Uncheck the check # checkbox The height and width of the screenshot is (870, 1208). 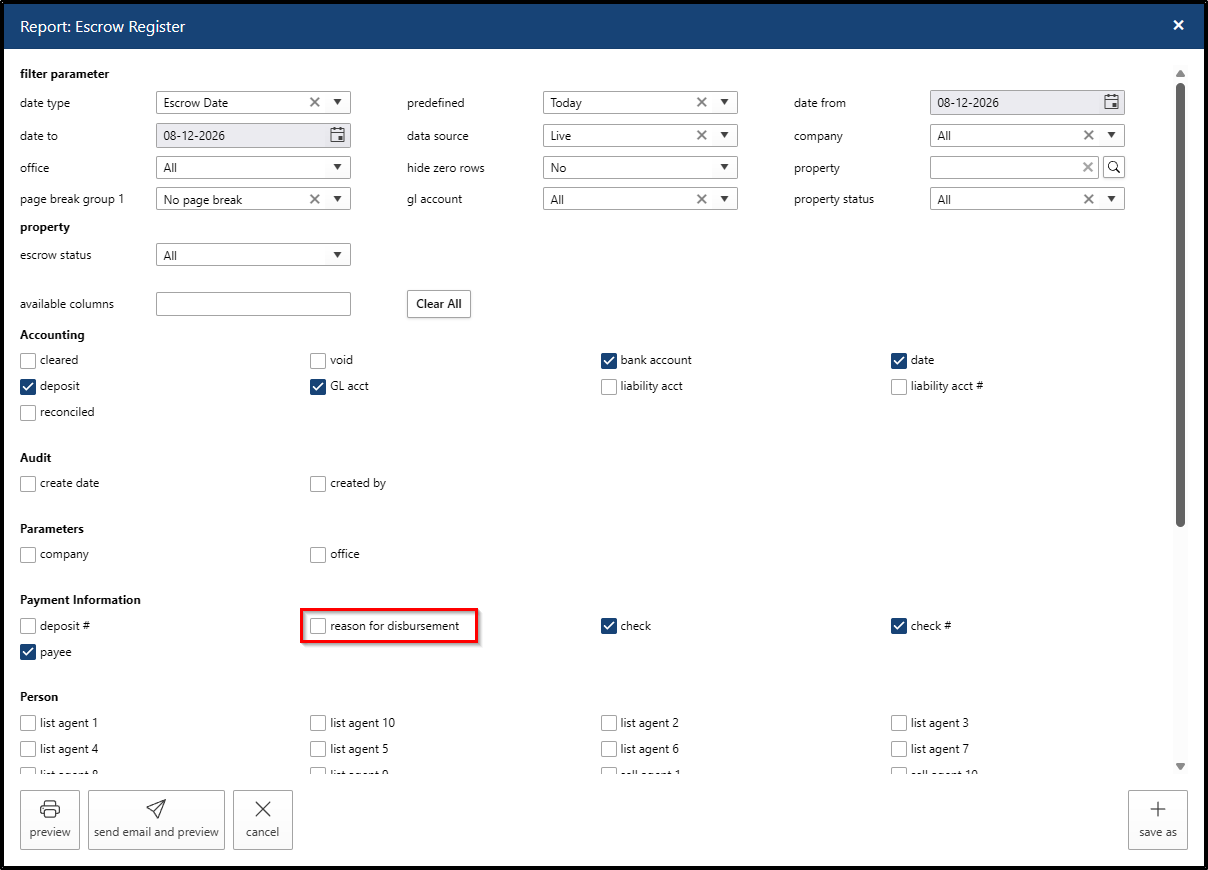[x=899, y=627]
